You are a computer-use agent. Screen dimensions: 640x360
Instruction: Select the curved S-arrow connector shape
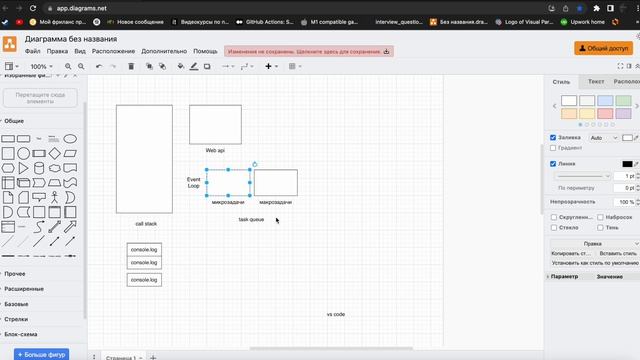[39, 227]
